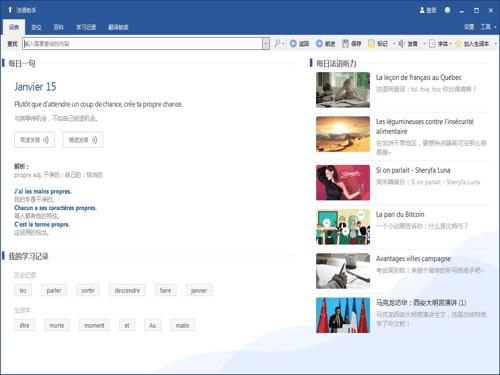The width and height of the screenshot is (500, 375).
Task: Click the Bitcoin lesson thumbnail
Action: click(343, 227)
